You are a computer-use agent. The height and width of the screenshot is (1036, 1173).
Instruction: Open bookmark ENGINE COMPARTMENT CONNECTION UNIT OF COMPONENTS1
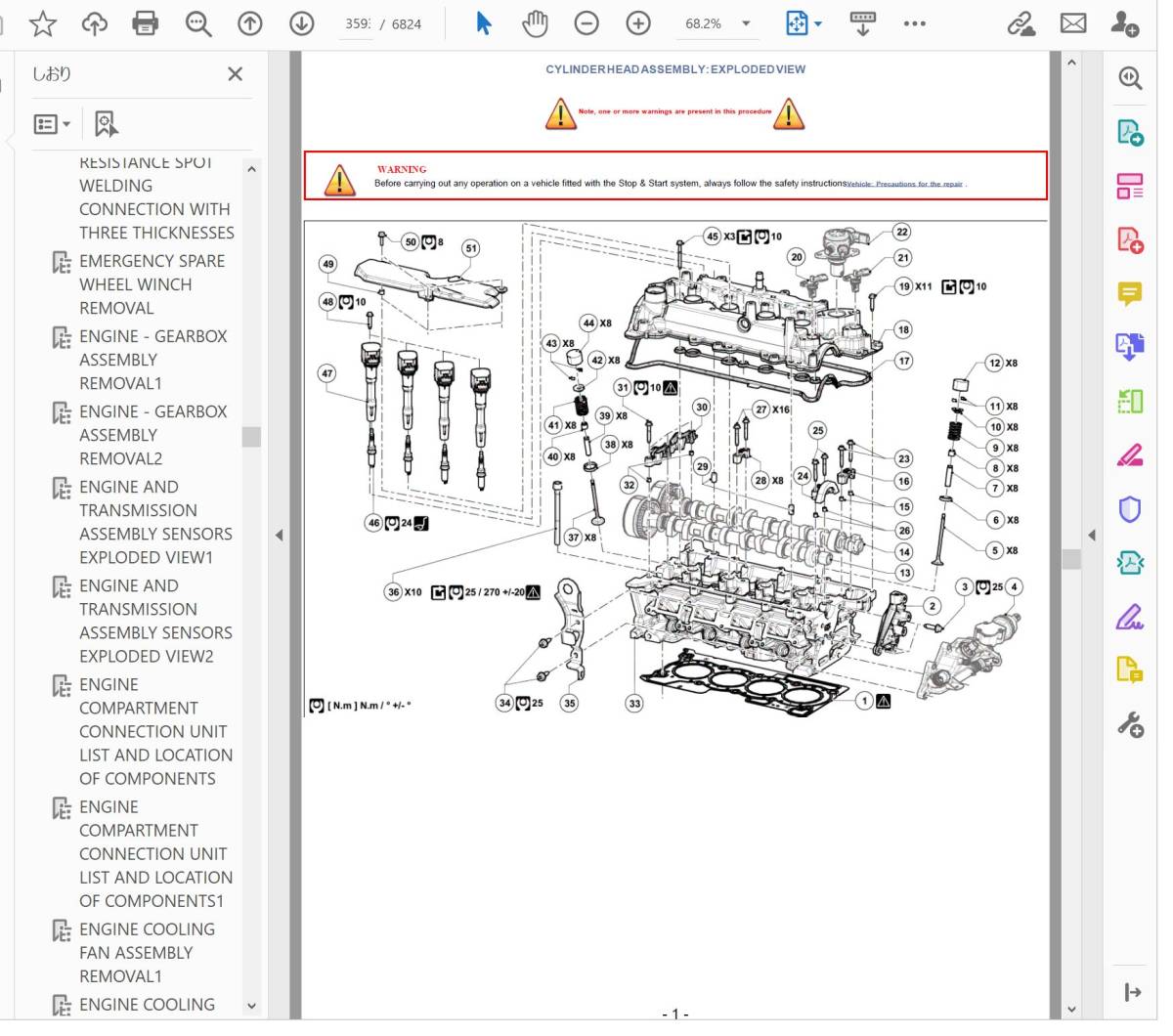click(x=155, y=853)
